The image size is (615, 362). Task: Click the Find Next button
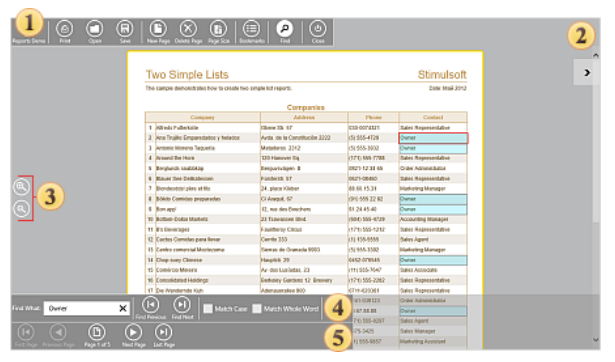182,305
